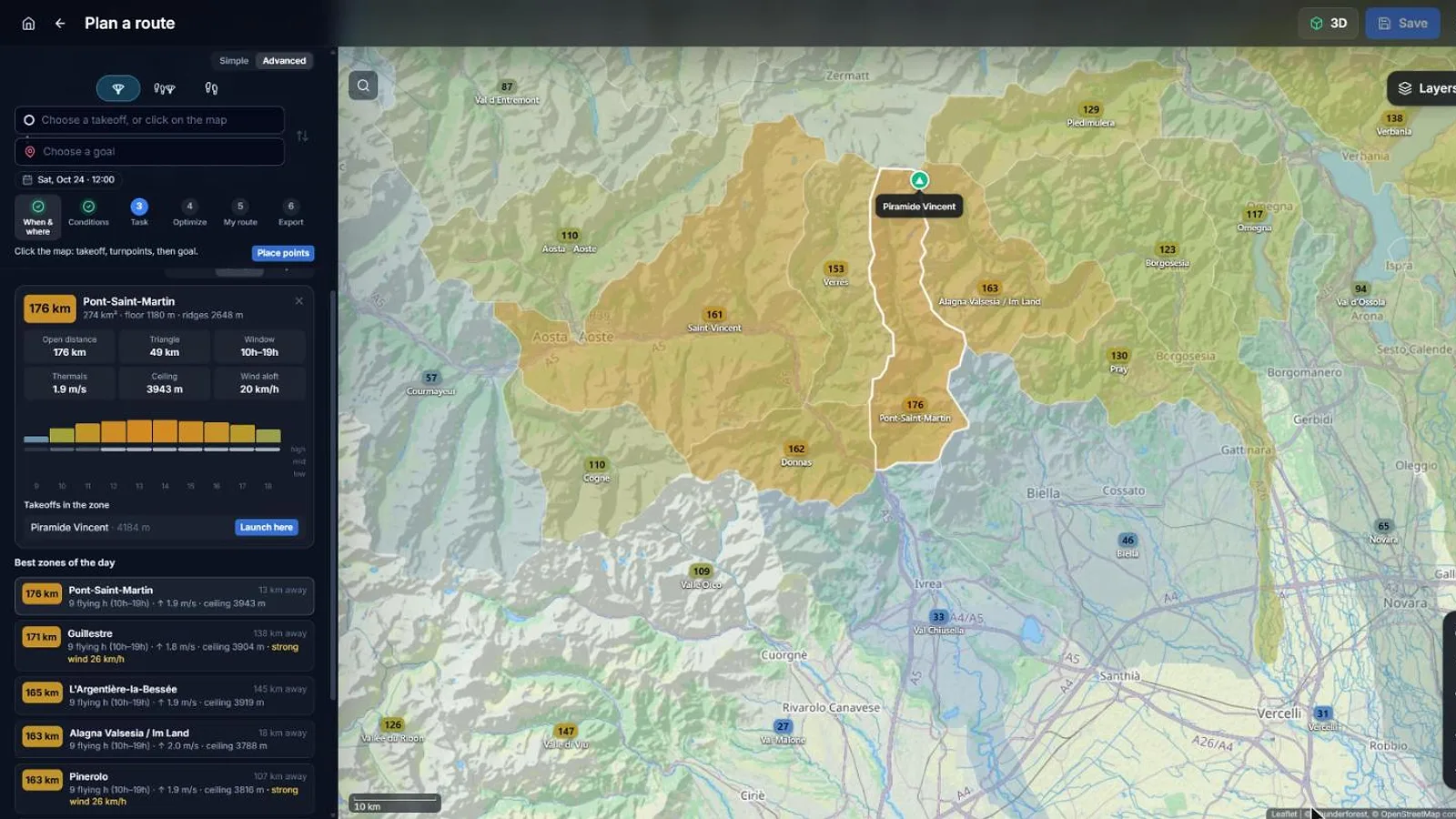Click the Wind aloft 20 km/h stat
Screen dimensions: 1456x819
coord(259,383)
